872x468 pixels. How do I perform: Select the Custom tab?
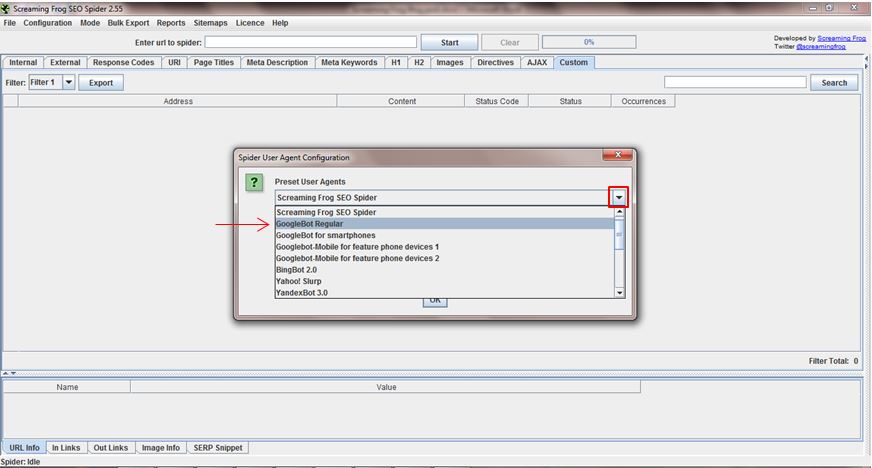(x=573, y=62)
